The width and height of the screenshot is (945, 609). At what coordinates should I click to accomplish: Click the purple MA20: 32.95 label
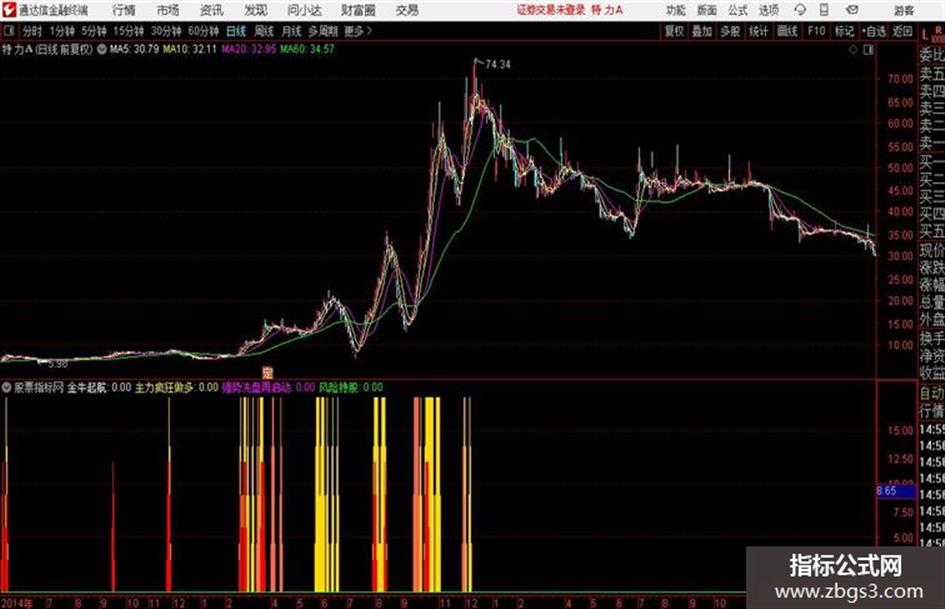point(248,49)
